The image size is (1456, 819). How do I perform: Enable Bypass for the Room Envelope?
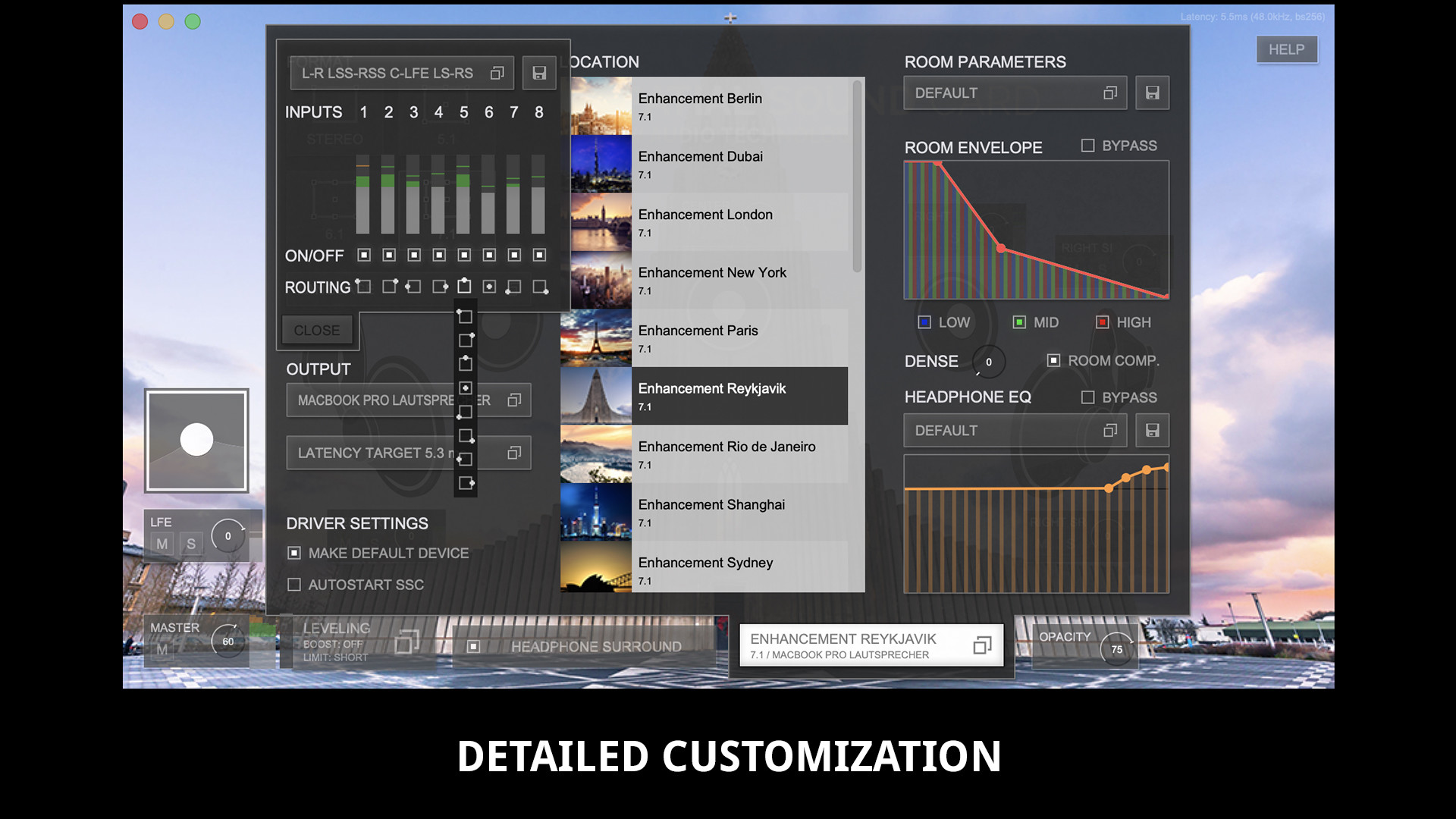tap(1087, 145)
